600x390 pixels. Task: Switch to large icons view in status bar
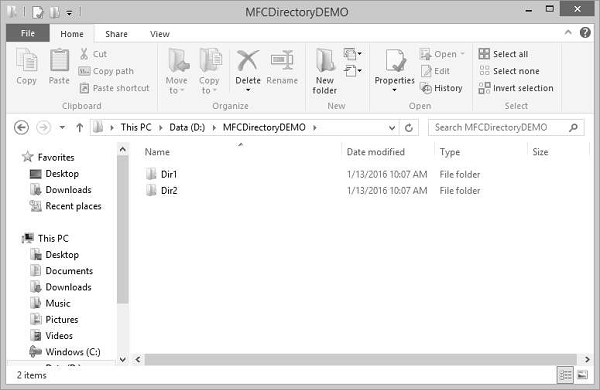tap(582, 375)
